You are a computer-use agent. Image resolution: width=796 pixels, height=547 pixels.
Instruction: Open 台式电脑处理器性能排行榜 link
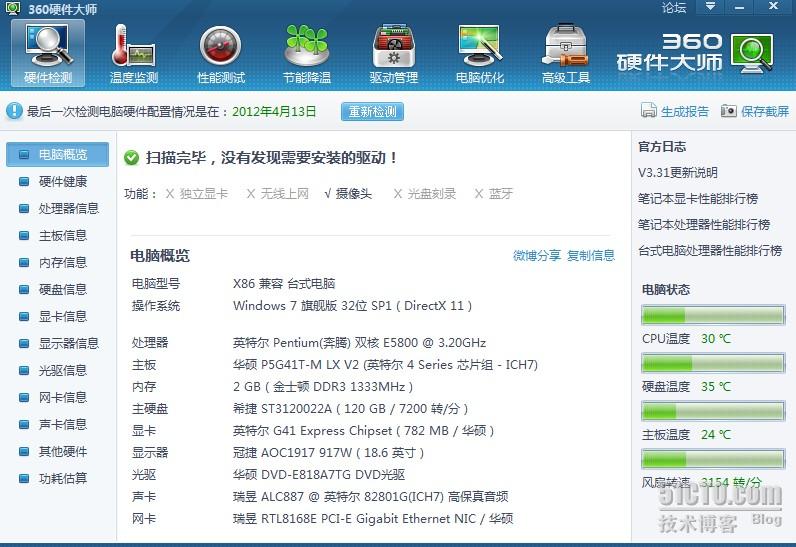click(710, 250)
